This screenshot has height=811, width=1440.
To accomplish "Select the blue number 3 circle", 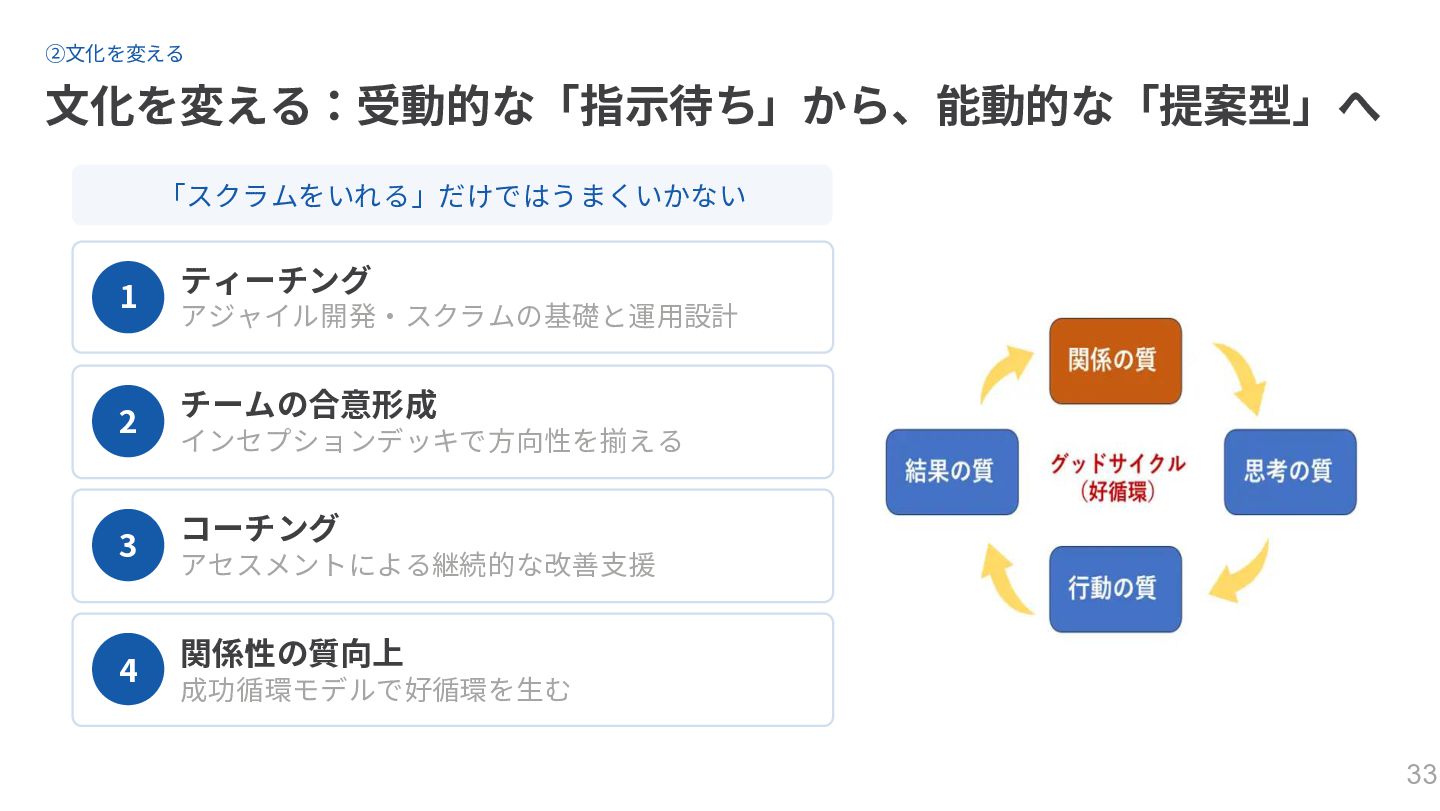I will coord(128,545).
